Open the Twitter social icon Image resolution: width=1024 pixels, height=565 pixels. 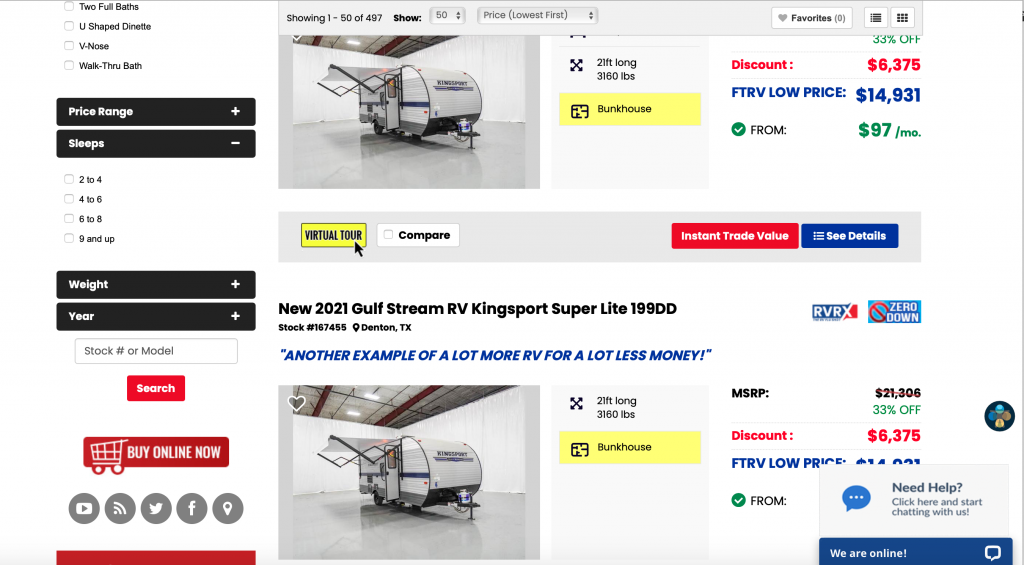[156, 509]
